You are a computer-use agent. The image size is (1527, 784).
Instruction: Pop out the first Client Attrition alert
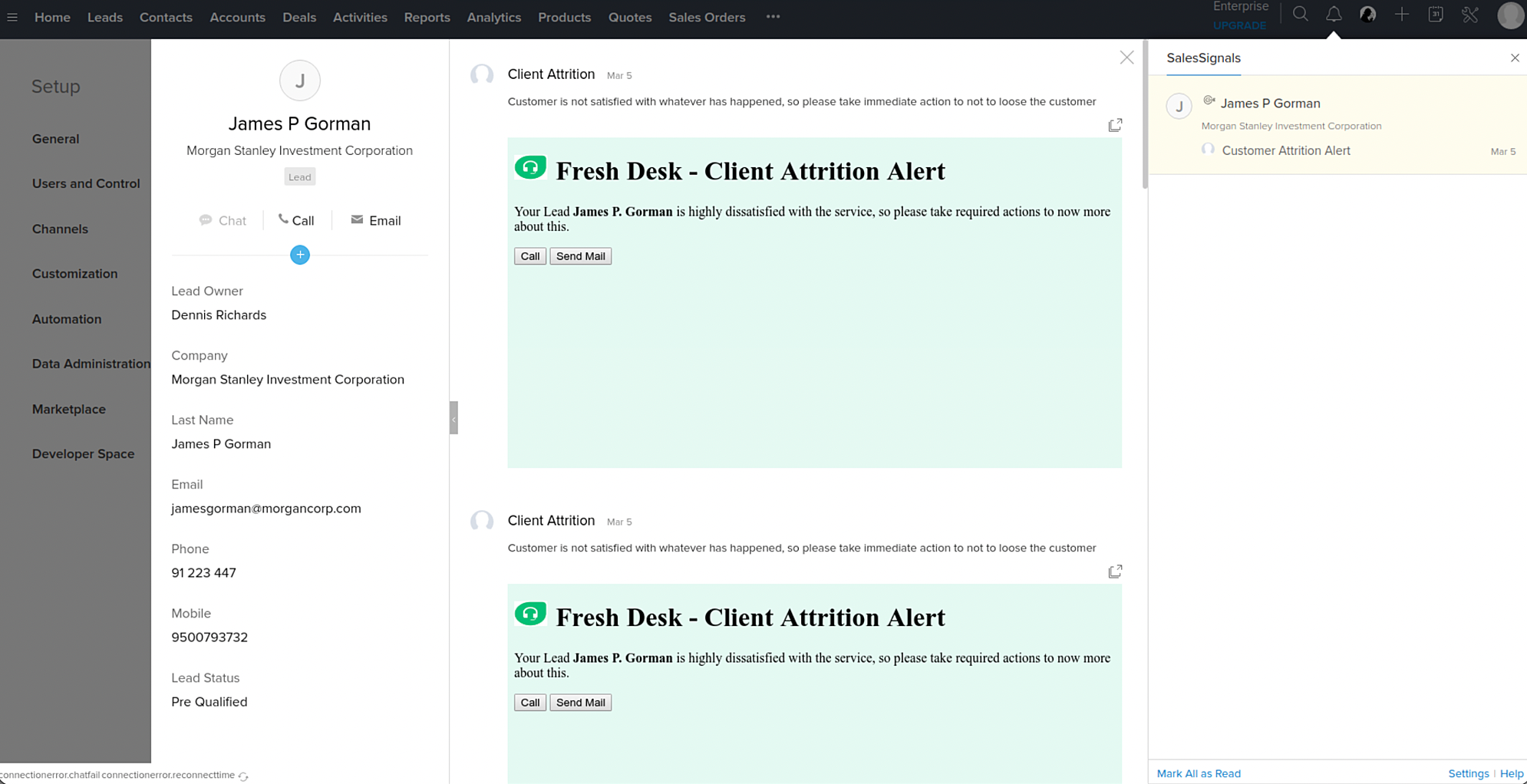tap(1115, 125)
